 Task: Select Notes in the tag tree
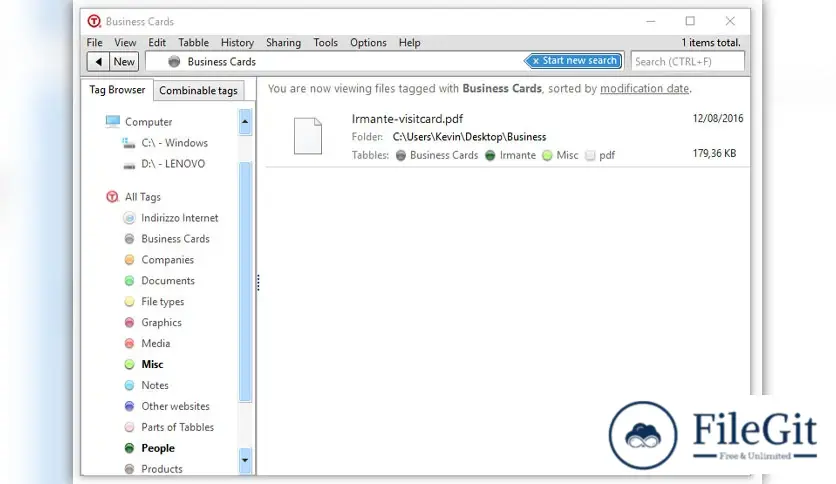(x=155, y=385)
